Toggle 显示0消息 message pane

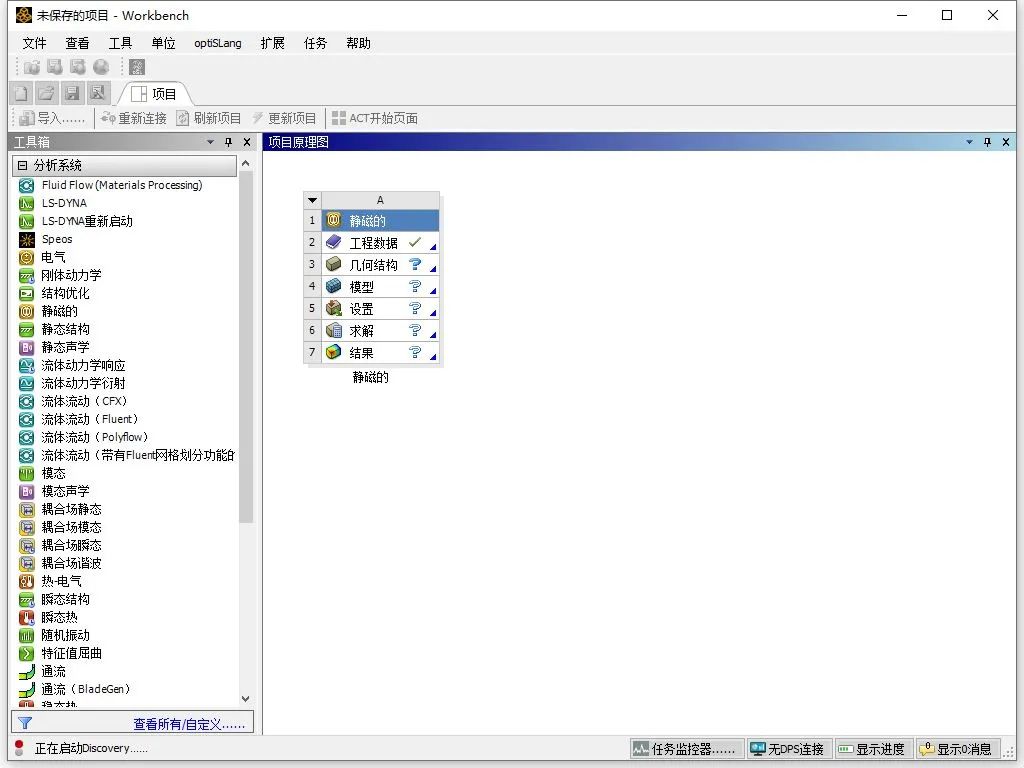(x=957, y=748)
